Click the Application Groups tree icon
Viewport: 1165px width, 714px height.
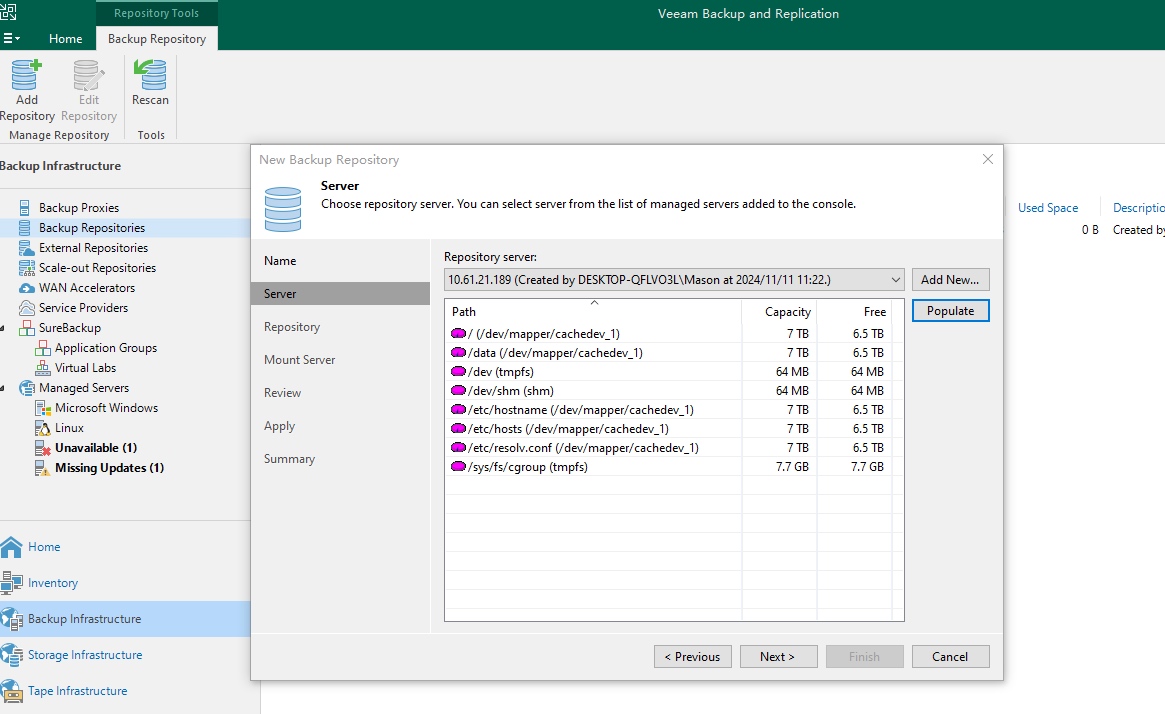tap(43, 348)
